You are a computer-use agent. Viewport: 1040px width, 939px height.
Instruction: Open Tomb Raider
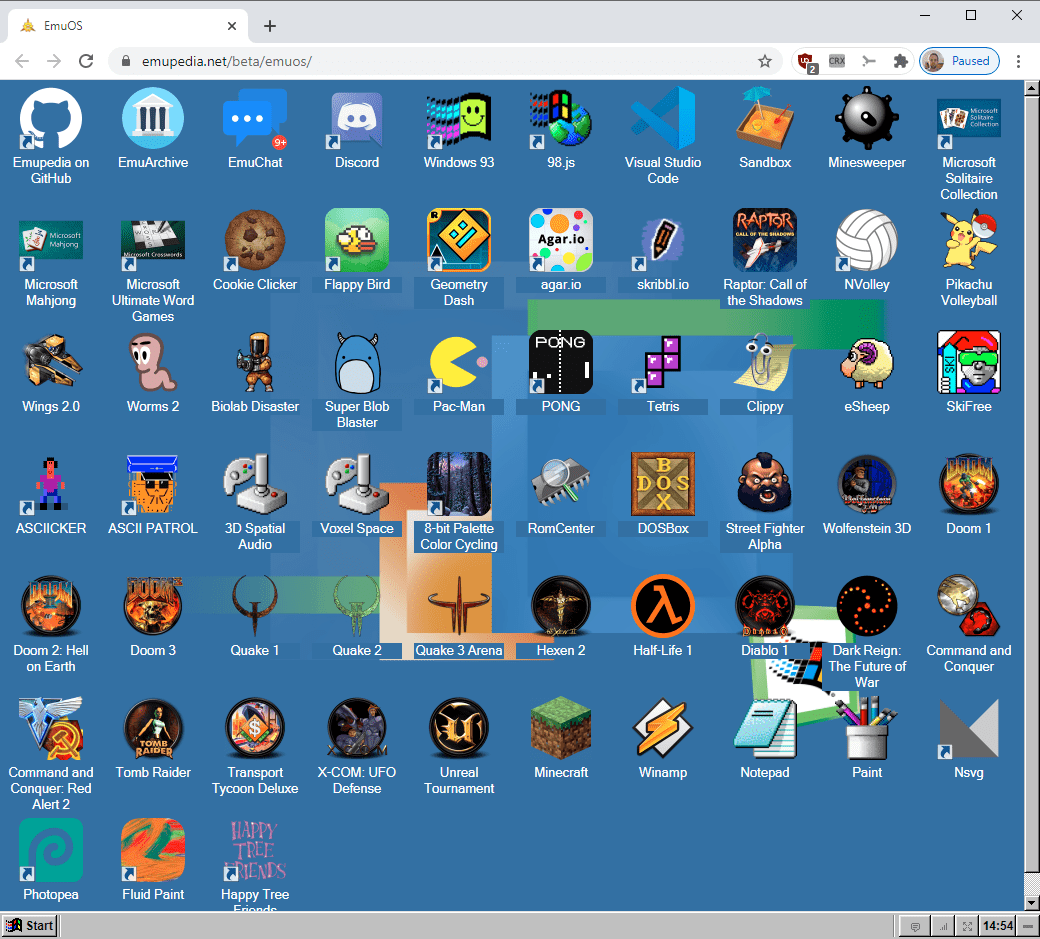[153, 728]
